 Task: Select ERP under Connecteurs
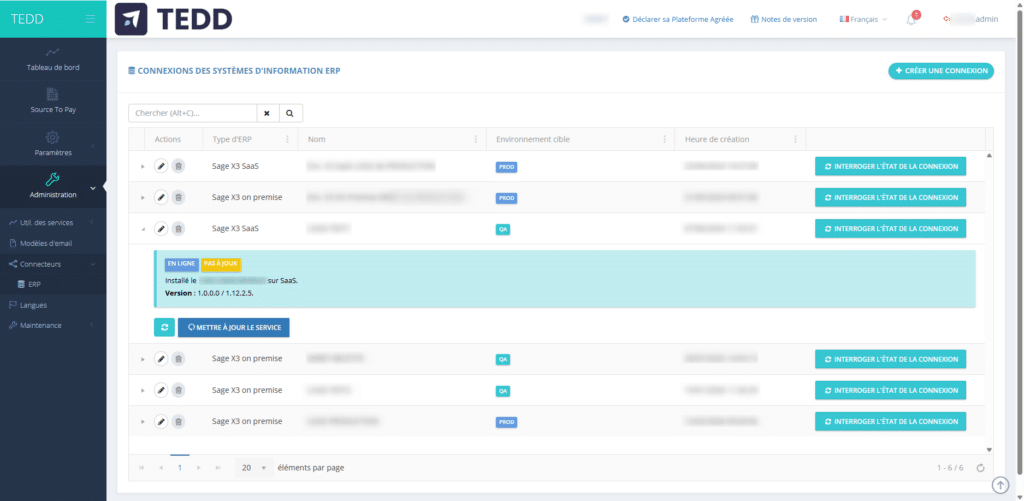(x=34, y=284)
